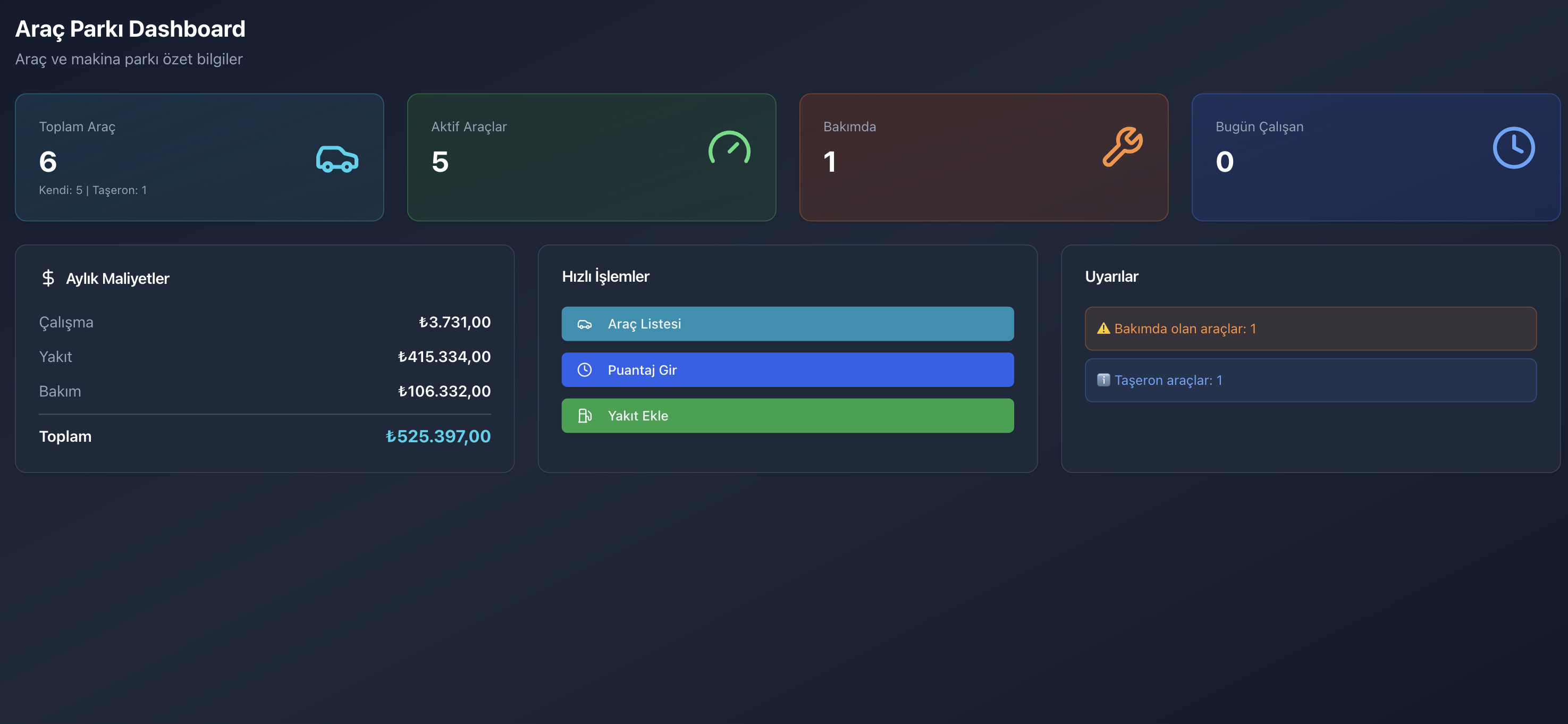Open the Araç Listesi quick action
1568x724 pixels.
pyautogui.click(x=787, y=324)
